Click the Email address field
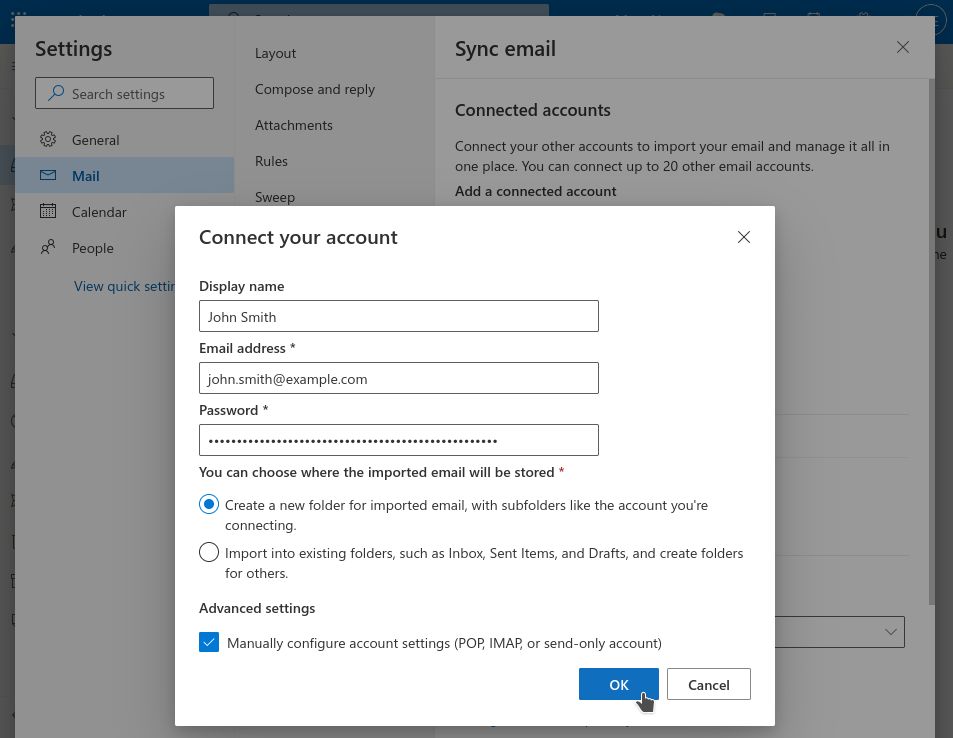The width and height of the screenshot is (953, 738). [x=398, y=378]
